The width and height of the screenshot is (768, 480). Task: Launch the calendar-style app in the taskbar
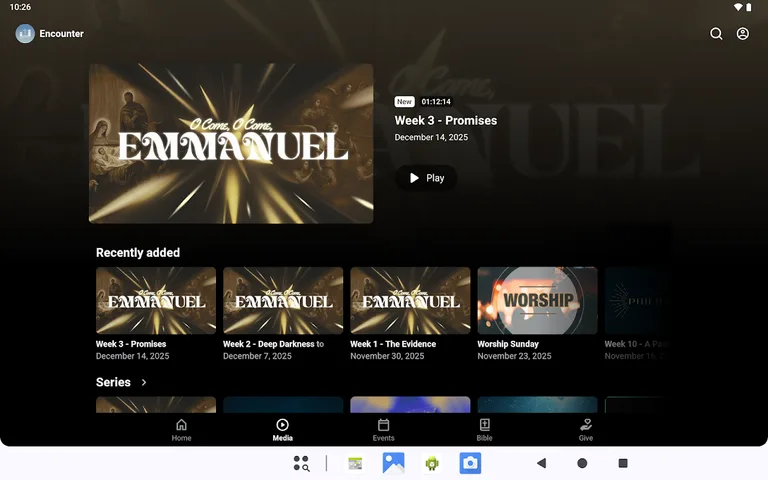[355, 463]
